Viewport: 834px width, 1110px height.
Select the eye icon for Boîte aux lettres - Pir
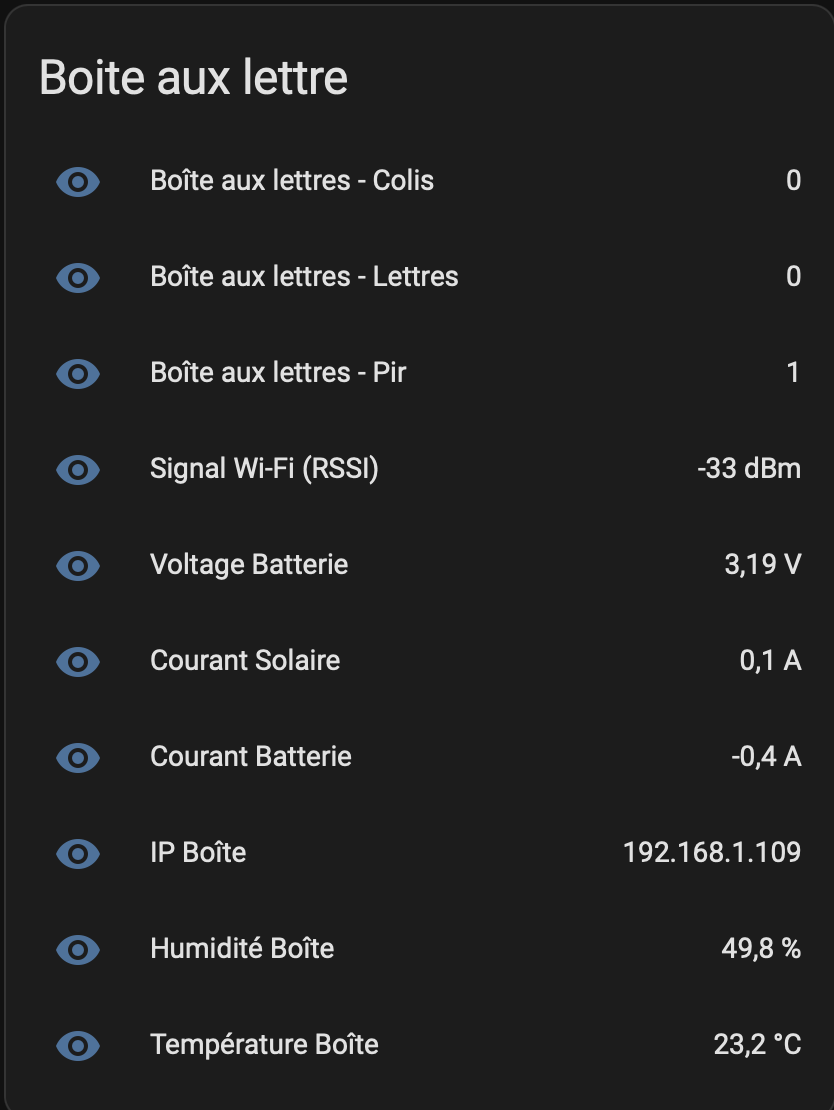pos(78,374)
